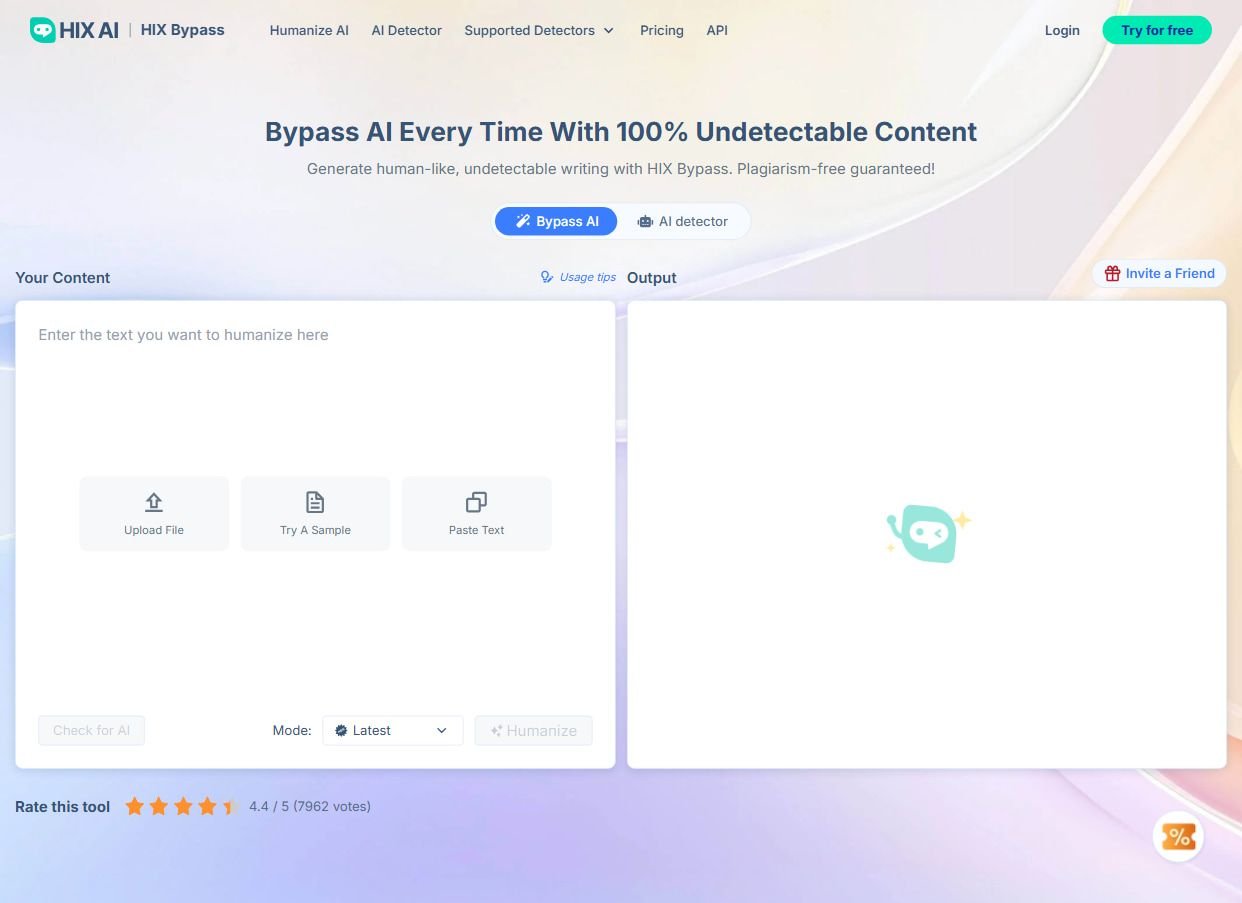Click the discount coupon percent icon

point(1178,837)
